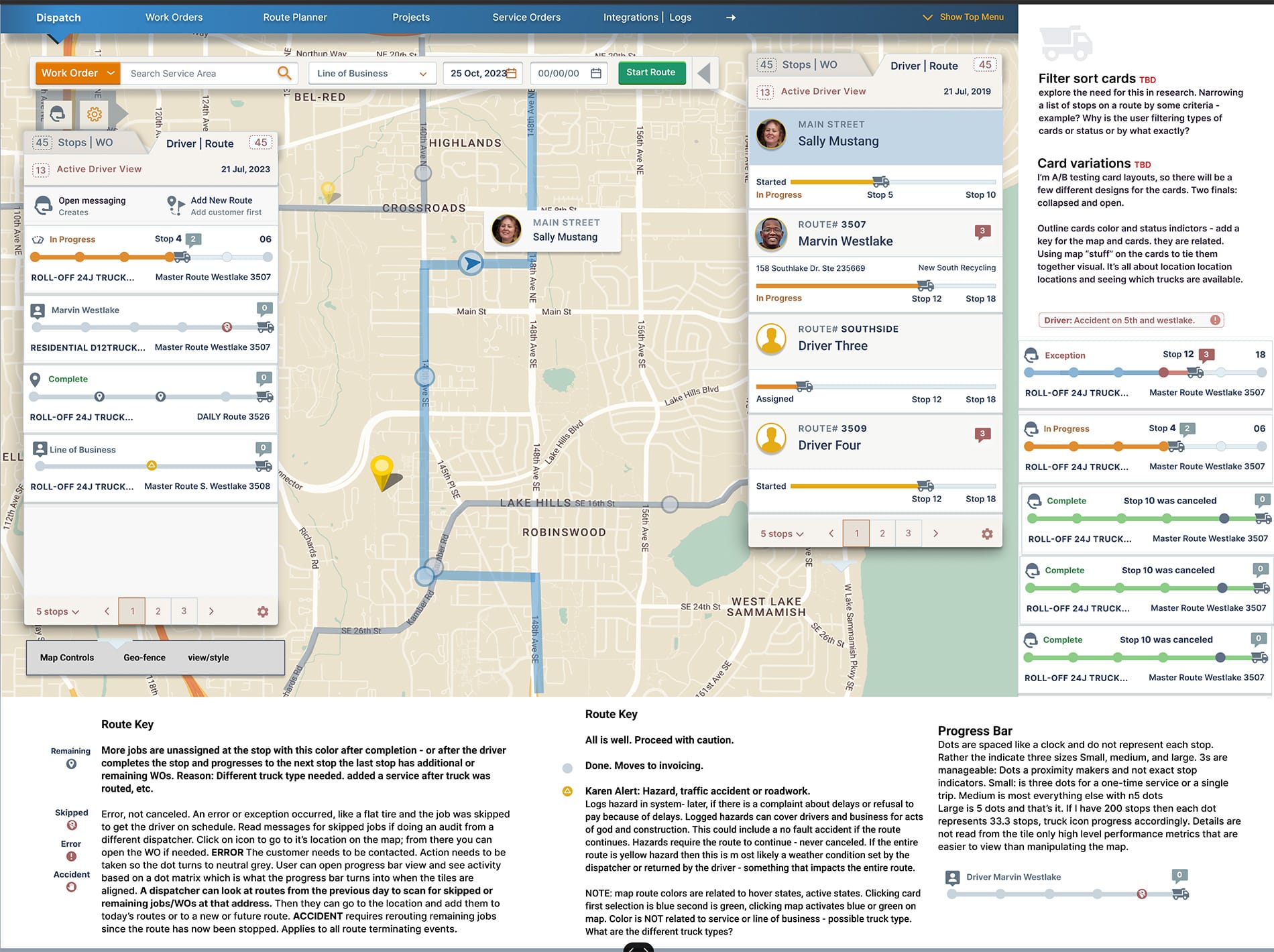Click the Add New Route pin icon
This screenshot has height=952, width=1274.
(174, 205)
